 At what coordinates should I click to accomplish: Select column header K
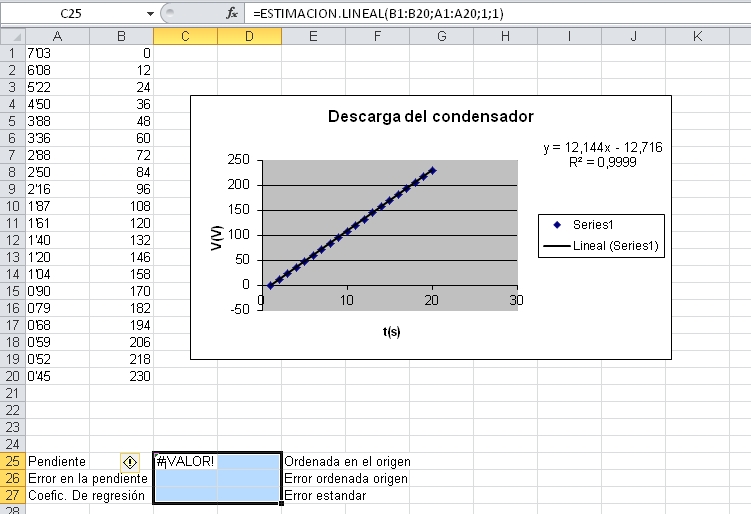coord(696,36)
